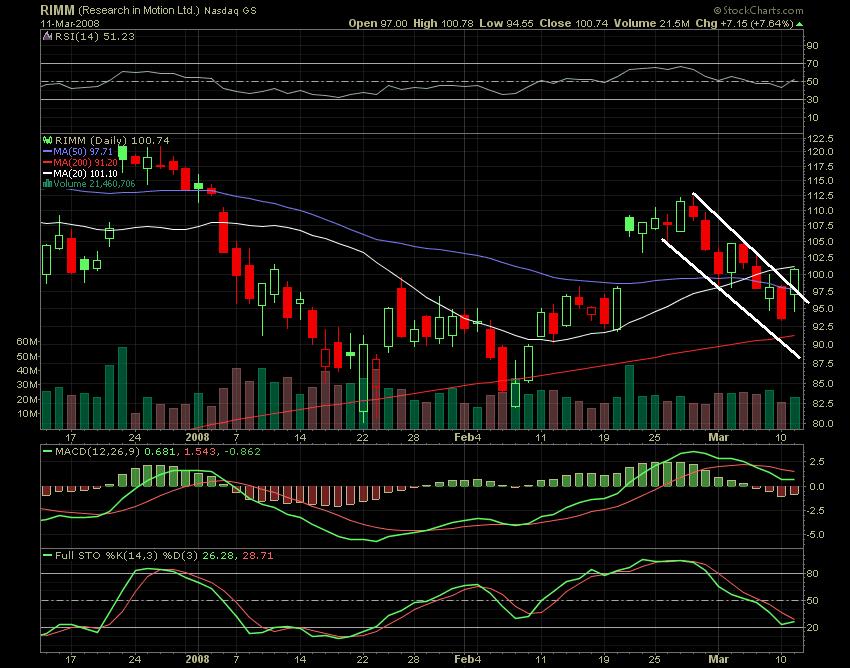The image size is (850, 668).
Task: Click the RSI(14) legend line icon
Action: coord(47,36)
